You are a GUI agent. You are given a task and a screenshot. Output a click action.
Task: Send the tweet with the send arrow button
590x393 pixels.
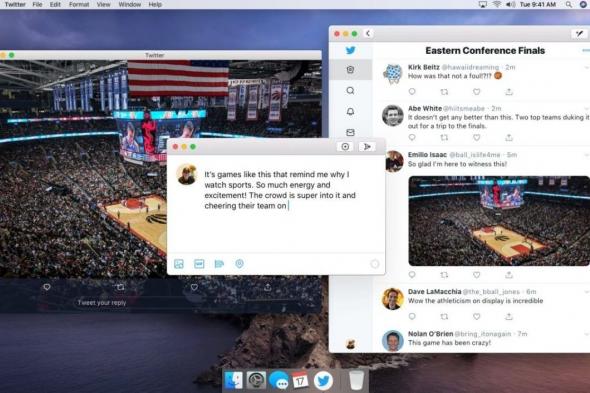[367, 146]
